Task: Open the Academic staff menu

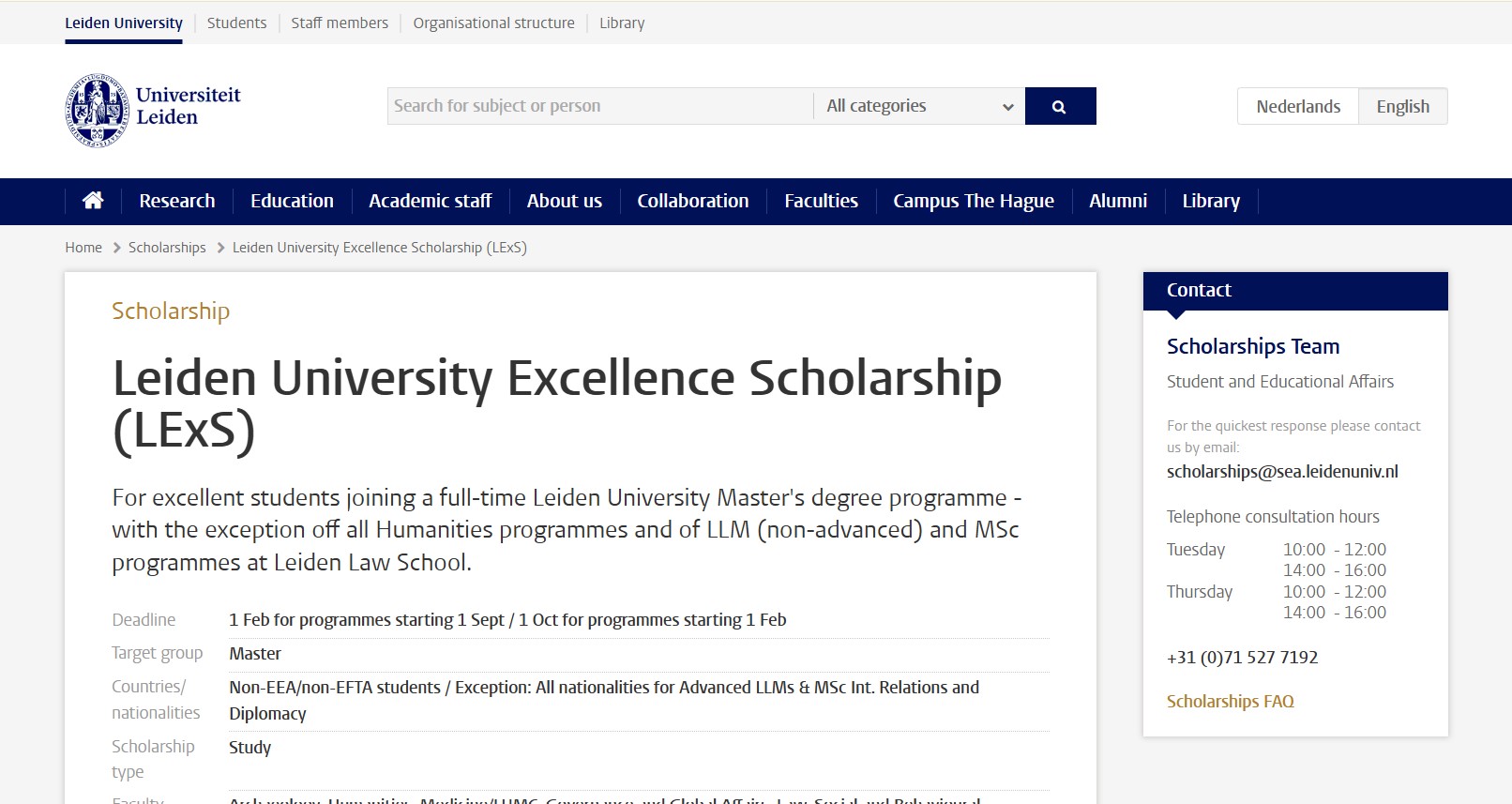Action: (431, 201)
